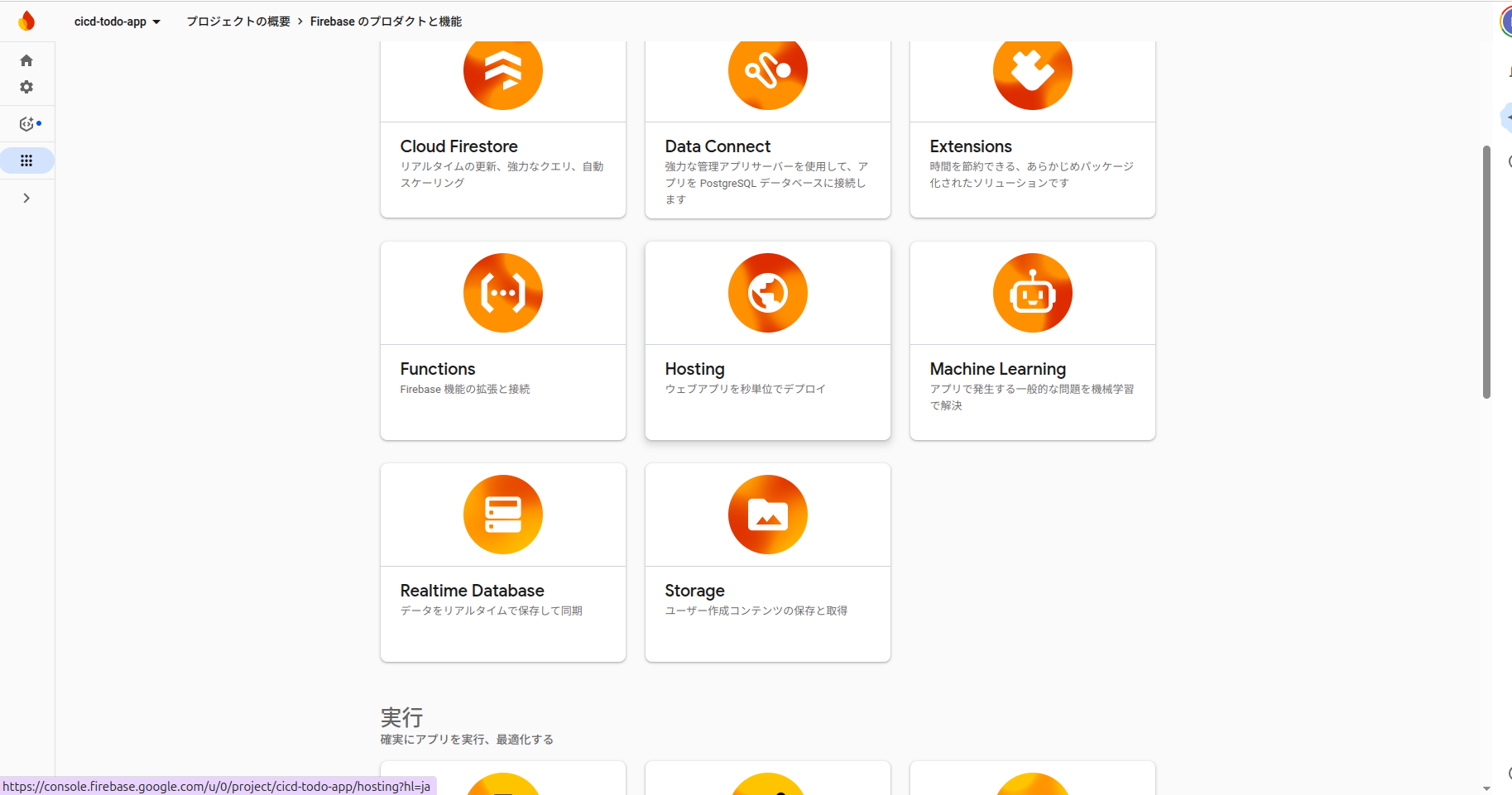
Task: Click Extensions description 時間を節約できる
Action: click(x=1032, y=175)
